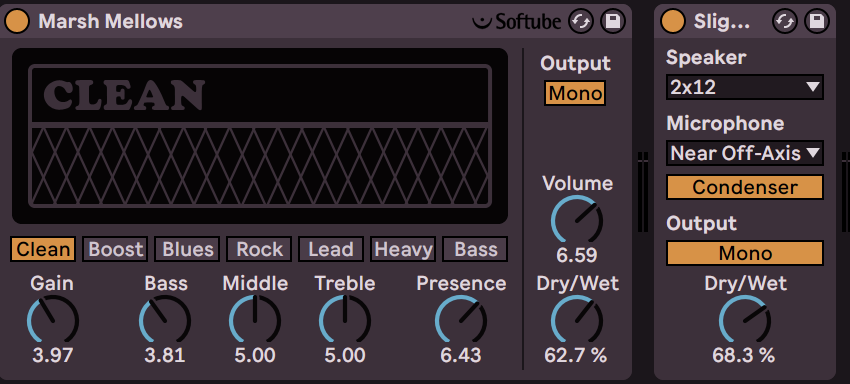This screenshot has height=384, width=850.
Task: Click the Middle value 5.00
Action: (255, 356)
